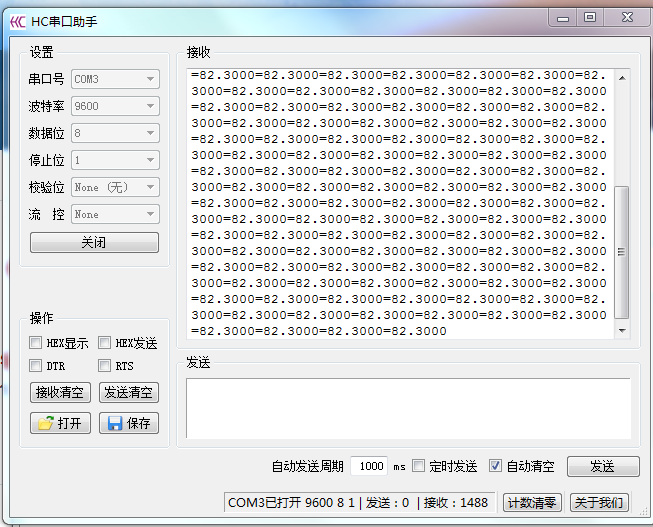The height and width of the screenshot is (527, 653).
Task: Expand the 波特率 9600 dropdown
Action: (115, 106)
